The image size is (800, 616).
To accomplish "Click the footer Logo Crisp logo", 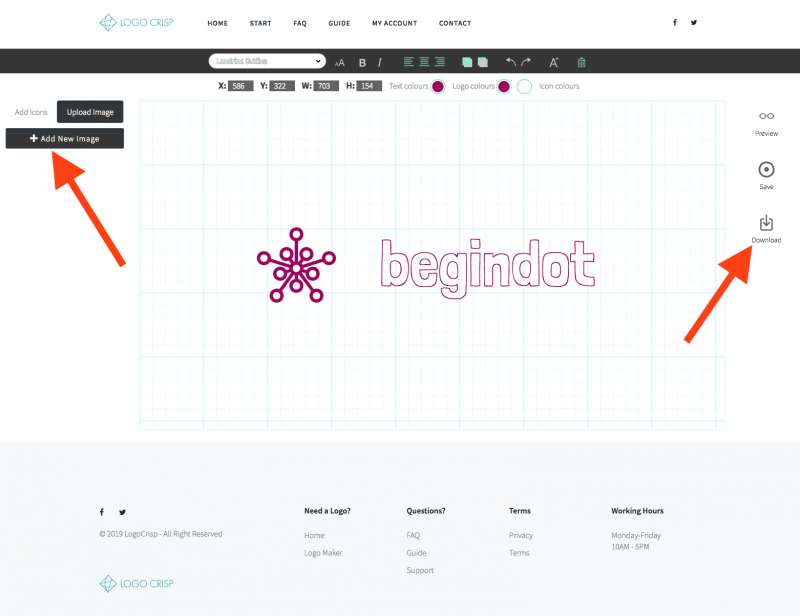I will (136, 583).
